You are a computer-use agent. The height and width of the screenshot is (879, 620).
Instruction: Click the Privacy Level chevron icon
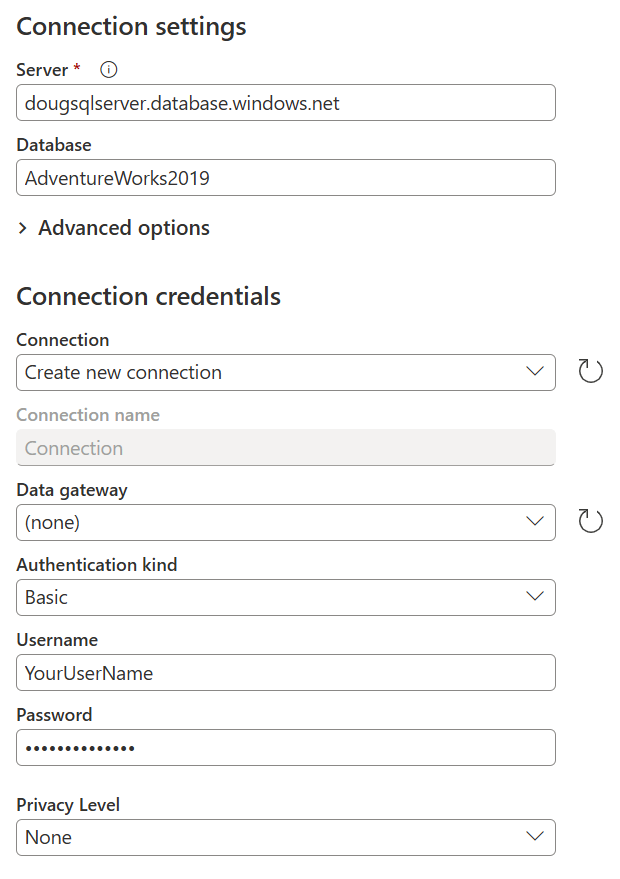point(533,837)
